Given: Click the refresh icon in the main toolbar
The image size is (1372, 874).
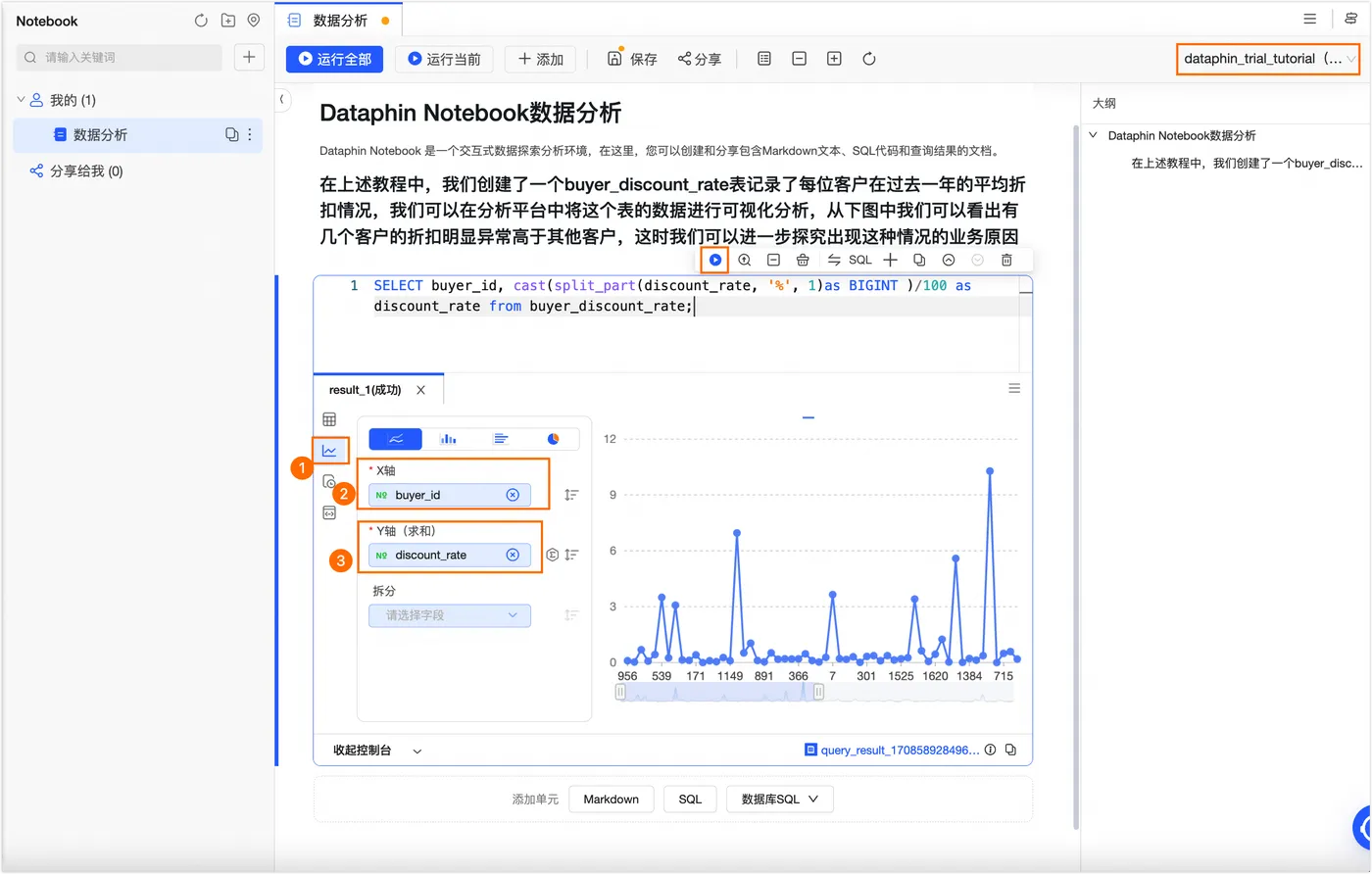Looking at the screenshot, I should [869, 59].
